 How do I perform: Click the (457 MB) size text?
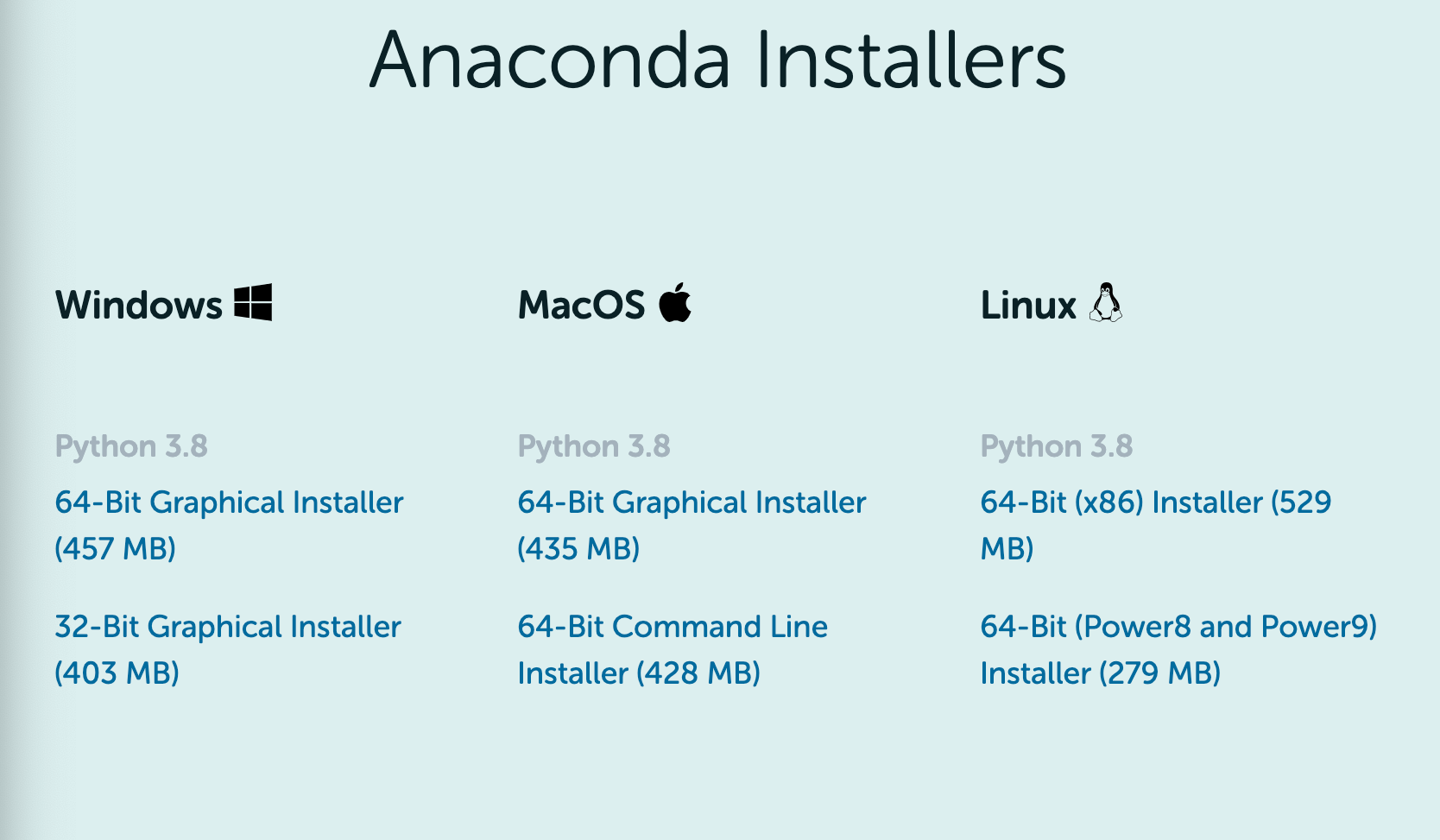[x=115, y=548]
